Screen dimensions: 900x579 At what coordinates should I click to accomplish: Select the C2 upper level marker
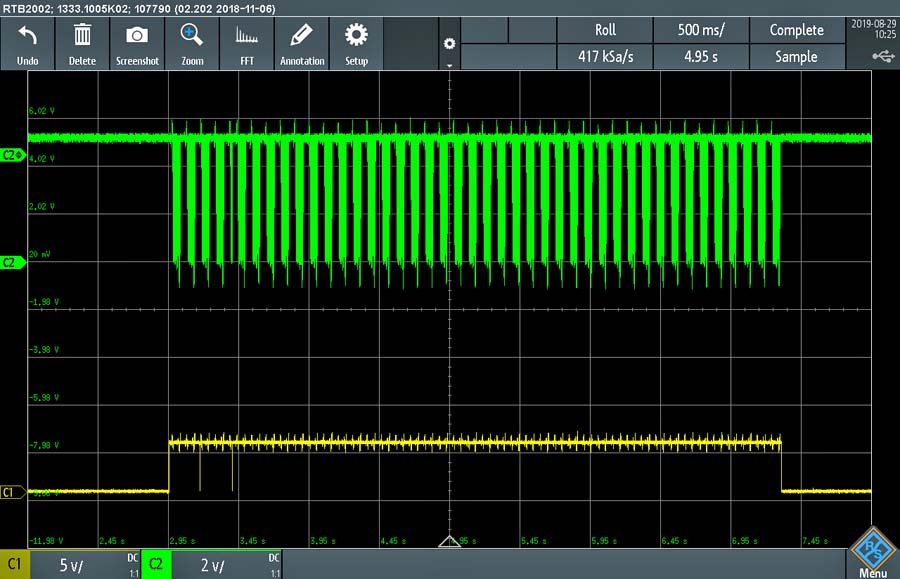pyautogui.click(x=13, y=155)
